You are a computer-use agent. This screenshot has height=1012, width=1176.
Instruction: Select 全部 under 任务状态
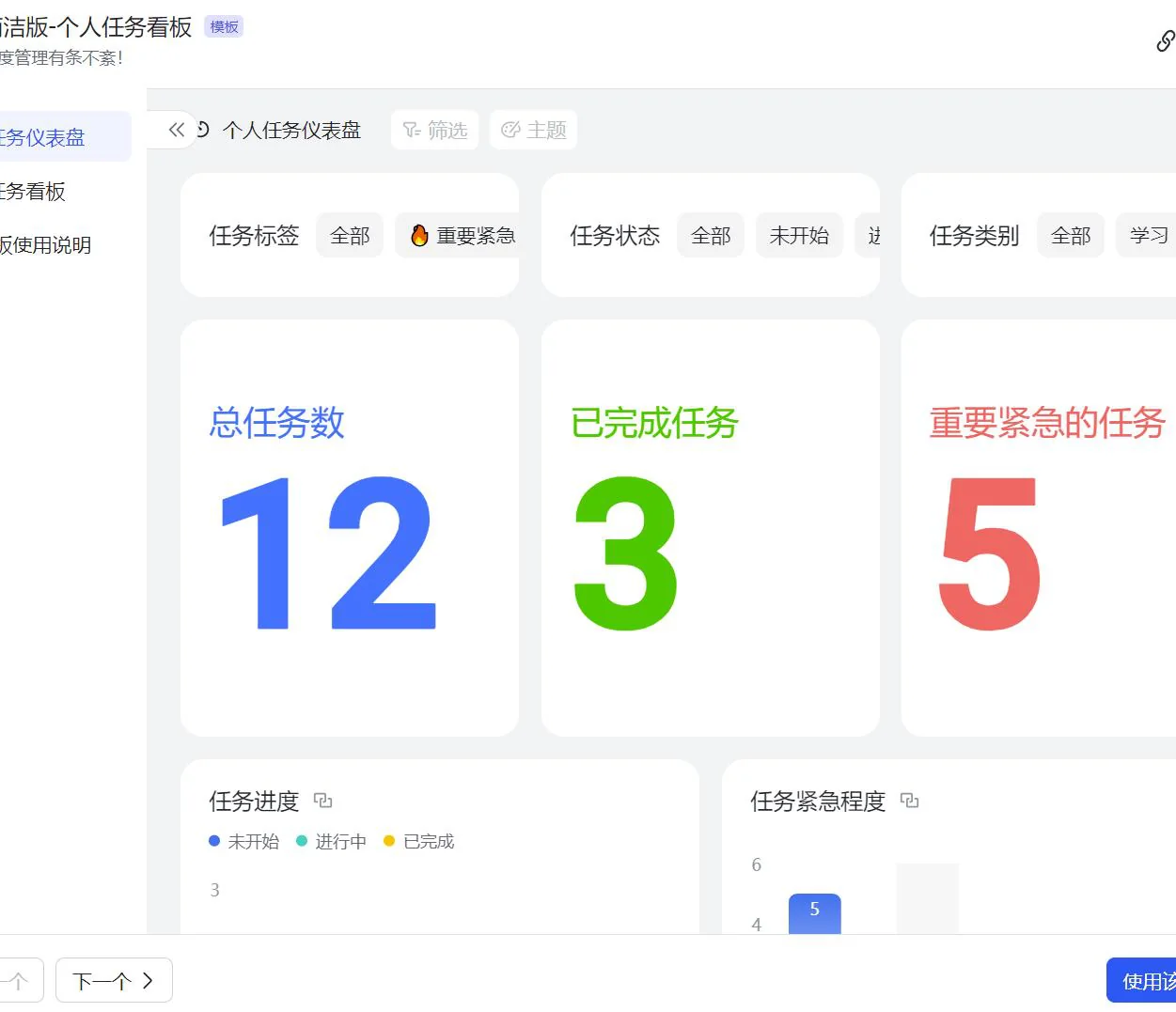711,235
